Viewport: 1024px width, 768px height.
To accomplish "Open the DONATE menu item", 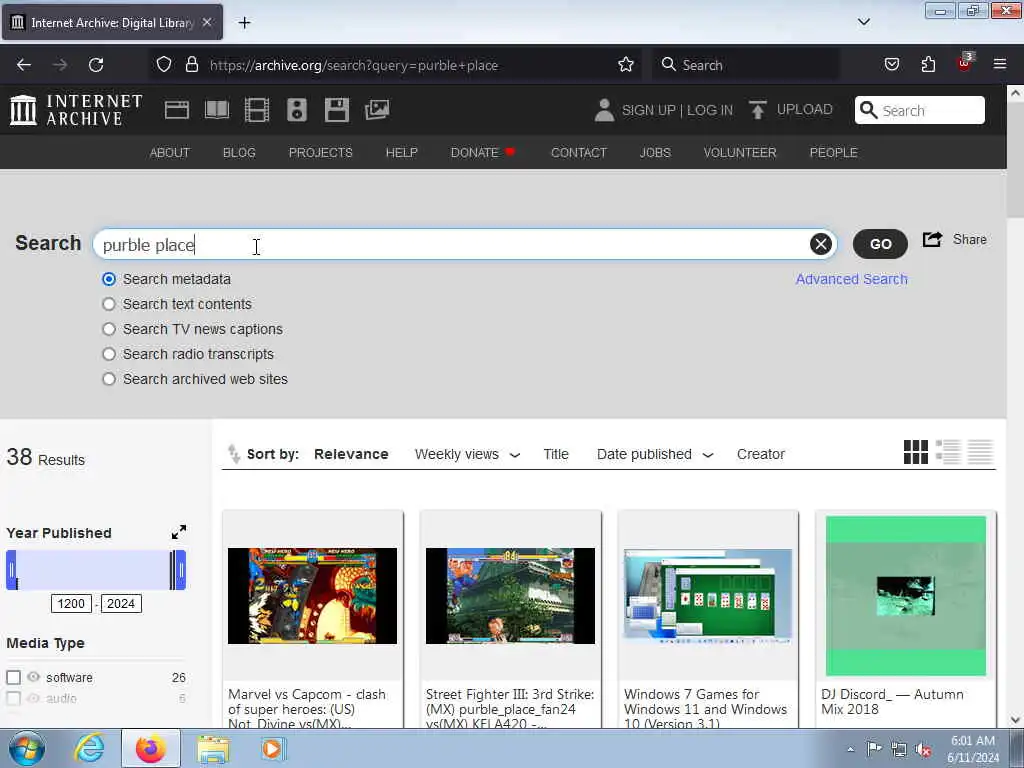I will click(x=483, y=152).
